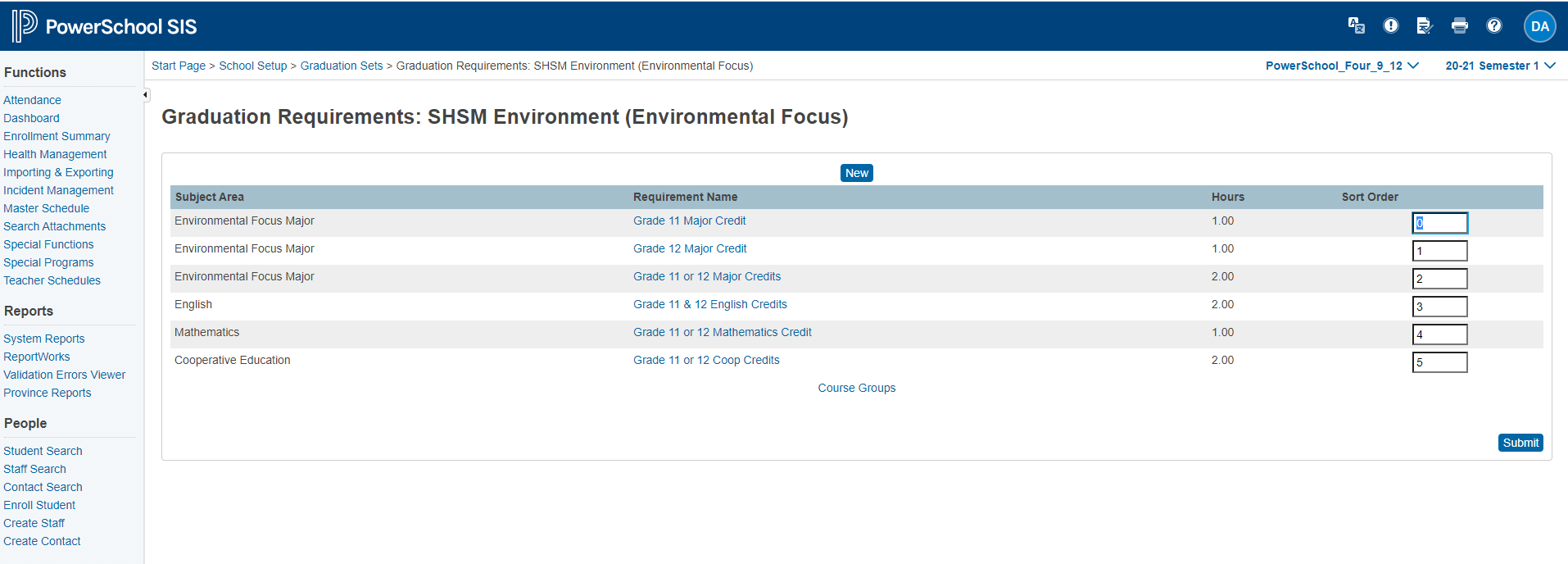Expand the PowerSchool_Four_9_12 school selector
This screenshot has width=1568, height=564.
pos(1341,66)
